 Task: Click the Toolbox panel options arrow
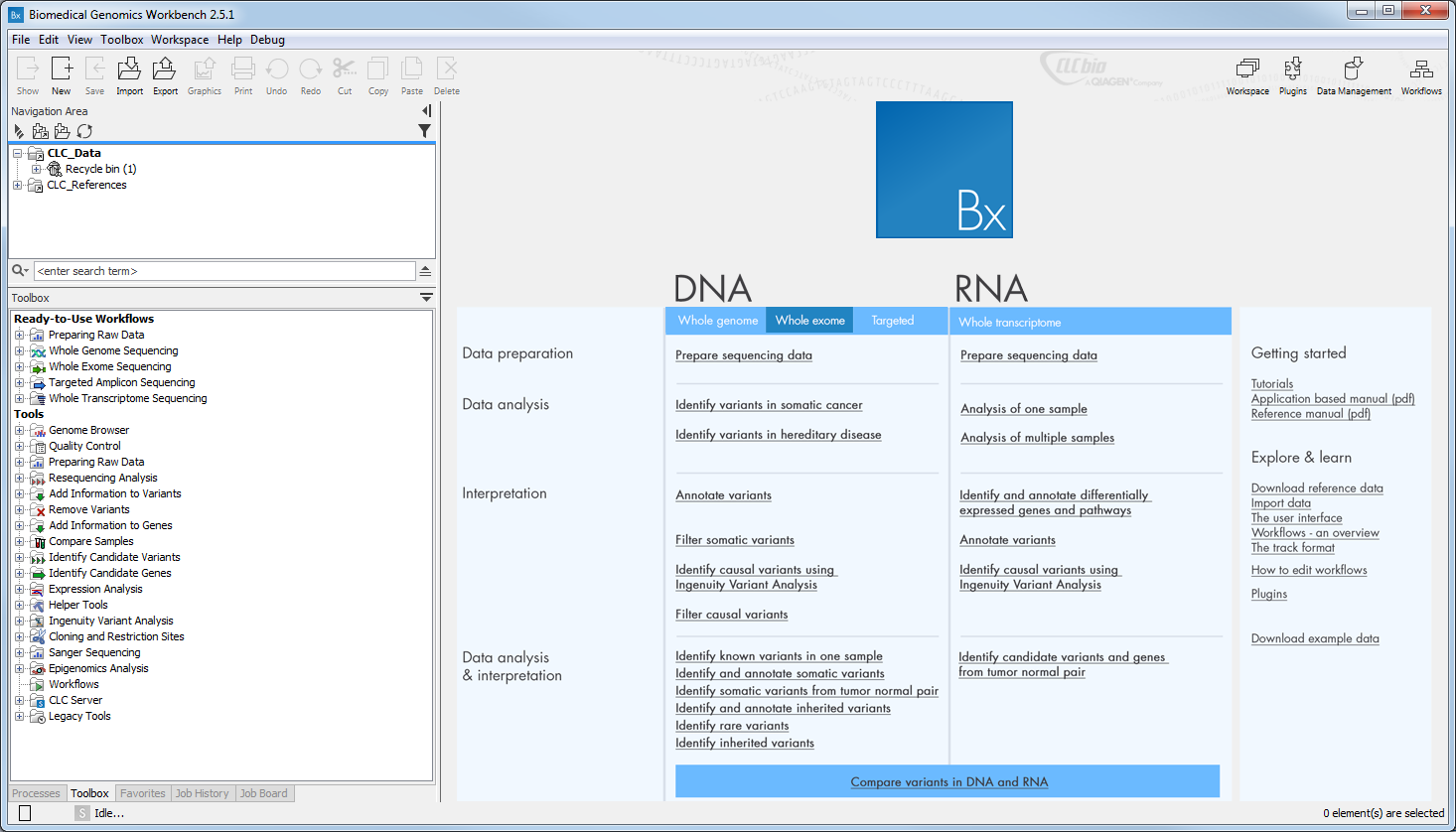pos(426,298)
